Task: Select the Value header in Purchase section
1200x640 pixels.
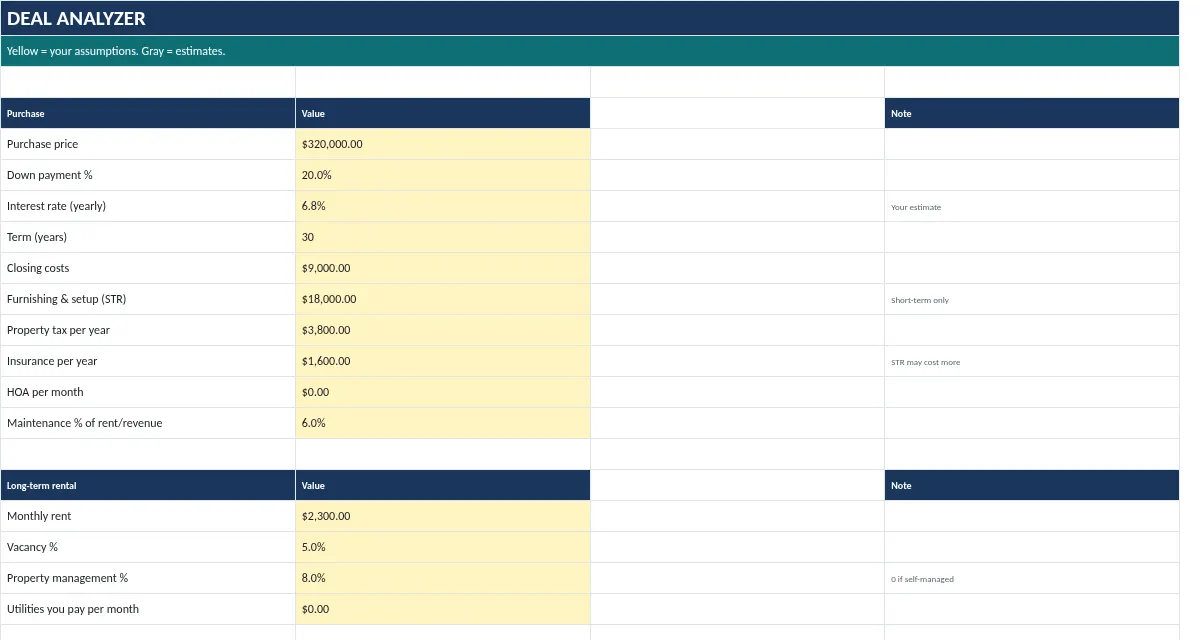Action: click(x=443, y=113)
